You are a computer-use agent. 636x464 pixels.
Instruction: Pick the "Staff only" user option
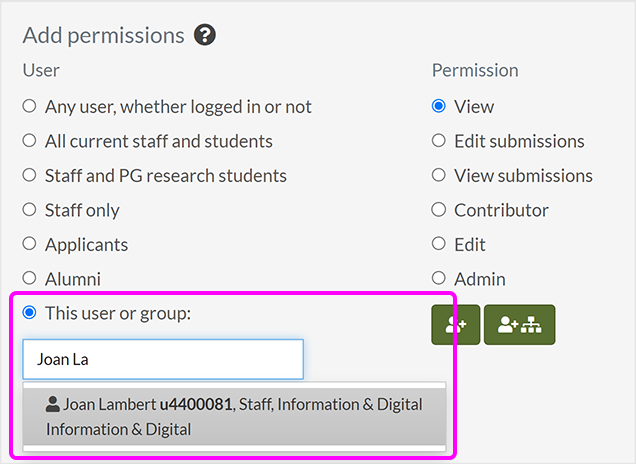[x=29, y=210]
